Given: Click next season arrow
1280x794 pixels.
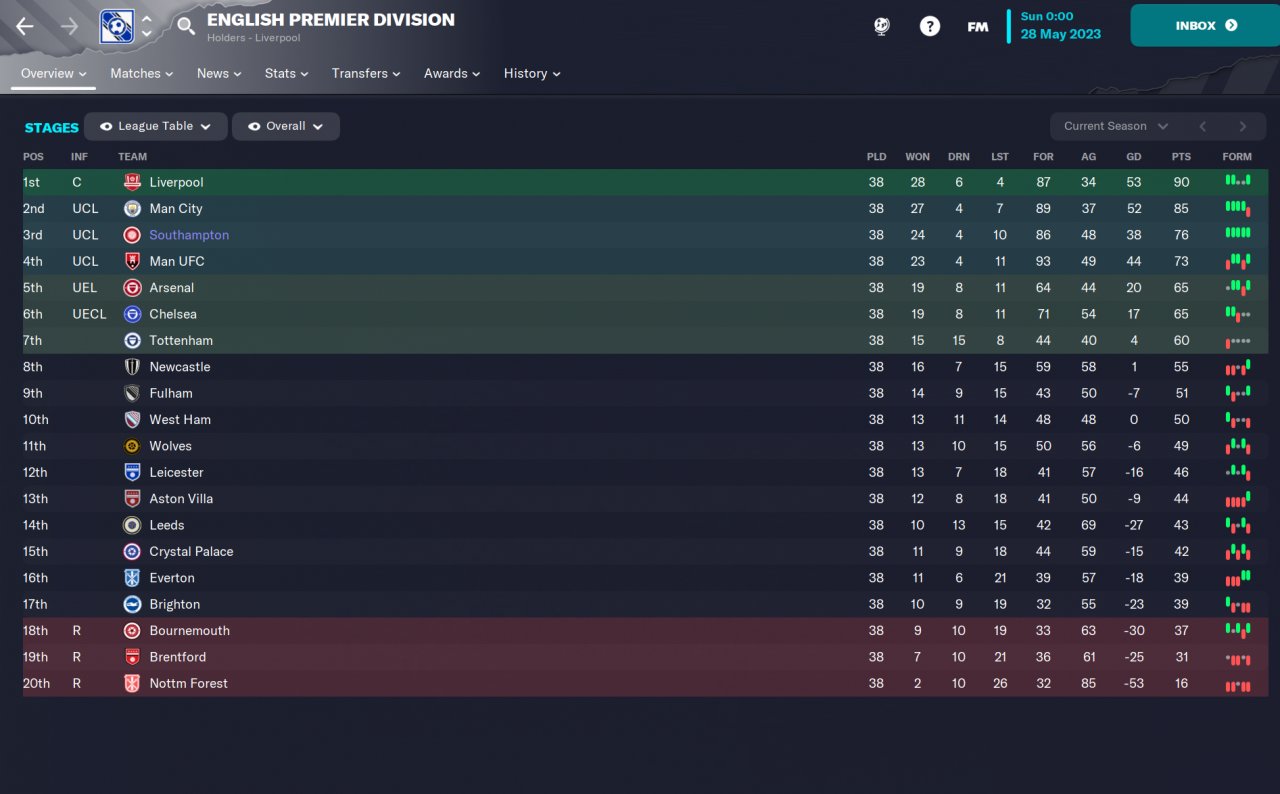Looking at the screenshot, I should 1243,126.
